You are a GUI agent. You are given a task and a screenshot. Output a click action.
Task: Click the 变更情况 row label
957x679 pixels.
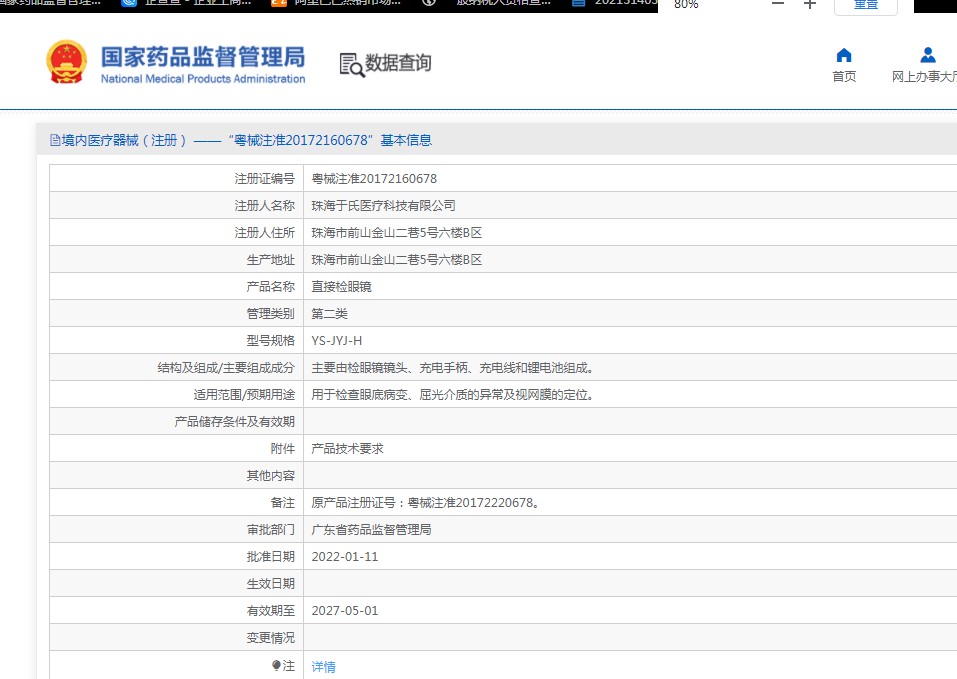(x=270, y=638)
